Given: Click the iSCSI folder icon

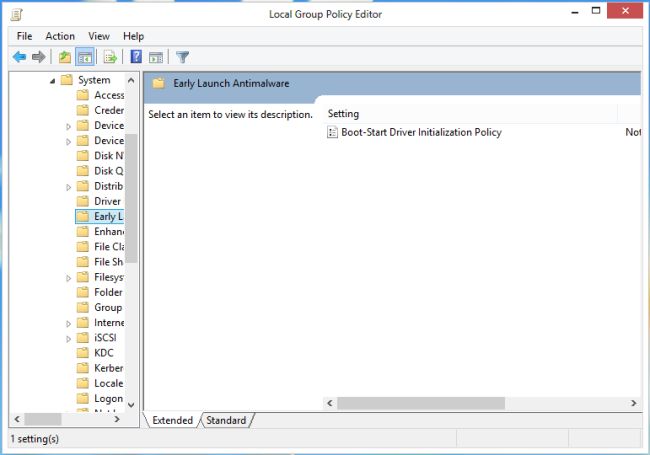Looking at the screenshot, I should (83, 338).
